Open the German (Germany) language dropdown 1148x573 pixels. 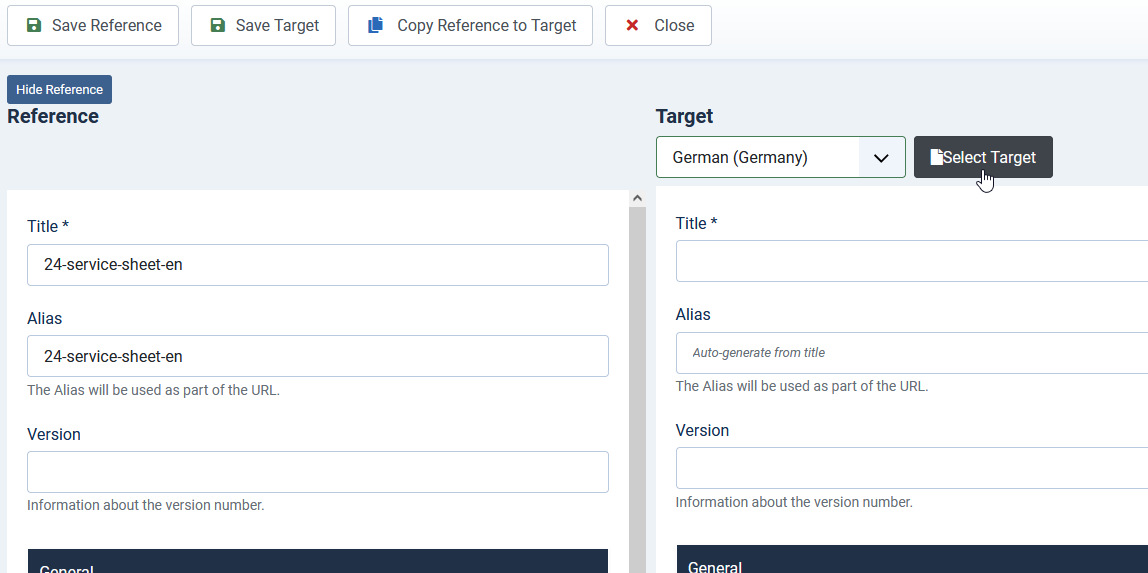pos(780,157)
